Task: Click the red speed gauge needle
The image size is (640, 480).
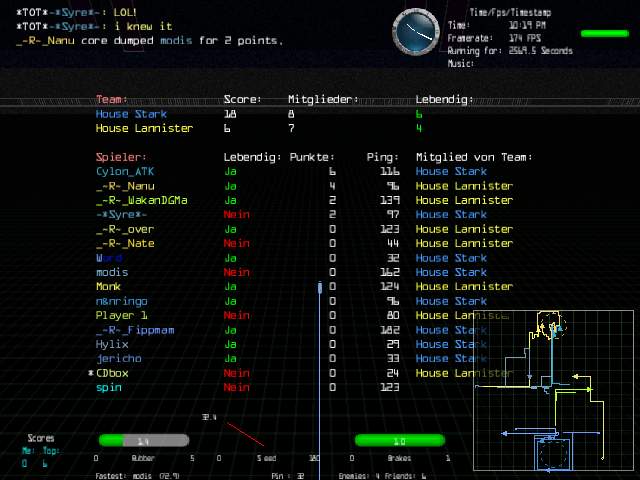Action: point(245,434)
